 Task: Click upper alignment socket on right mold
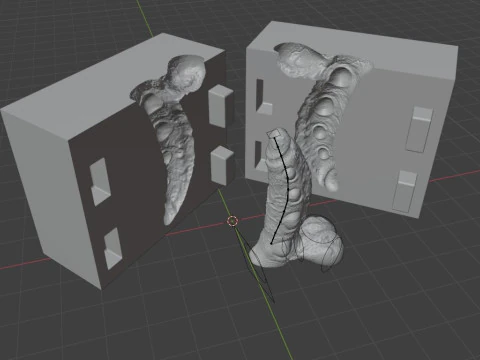pos(263,97)
